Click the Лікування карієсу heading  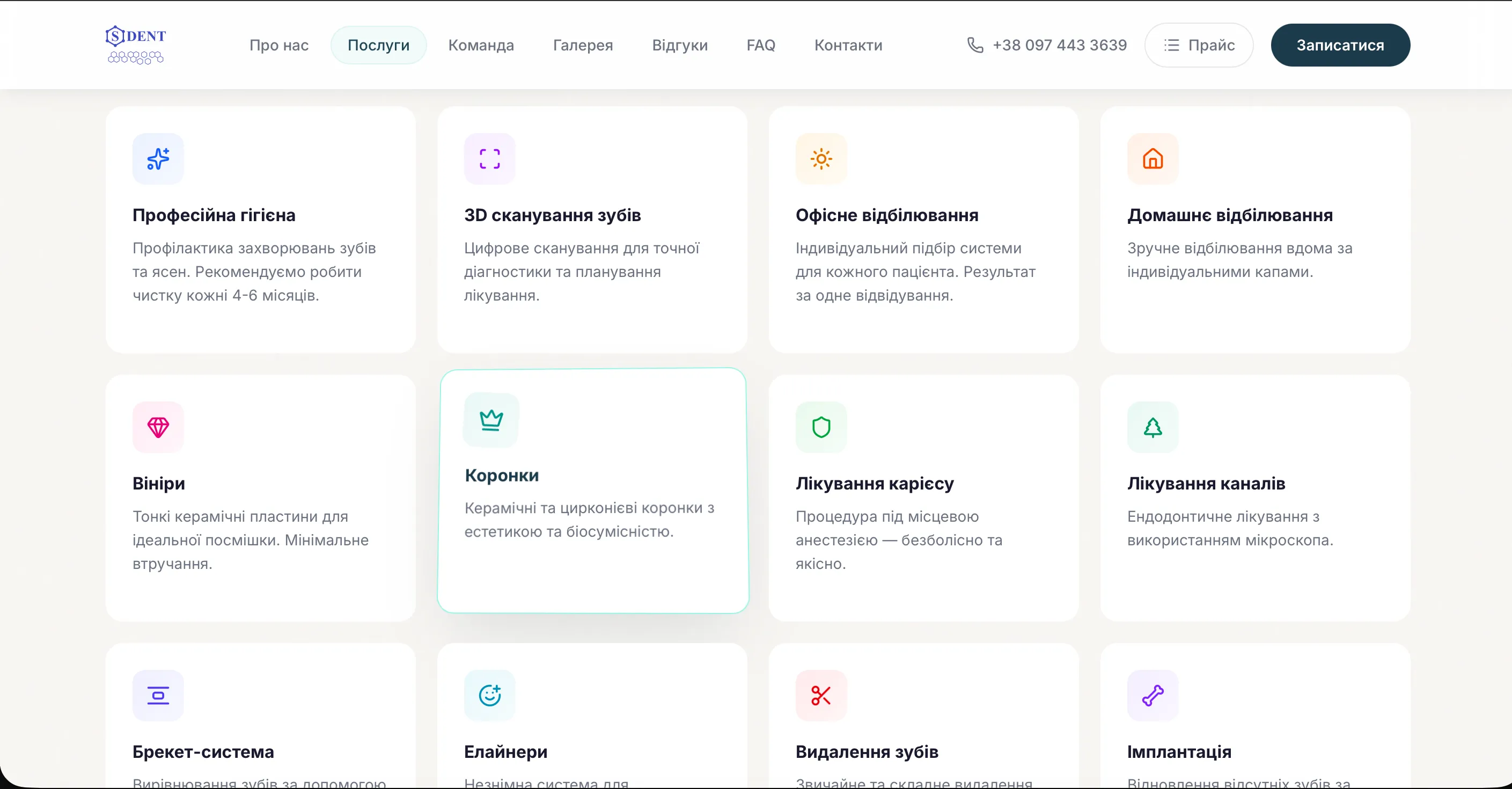point(875,484)
